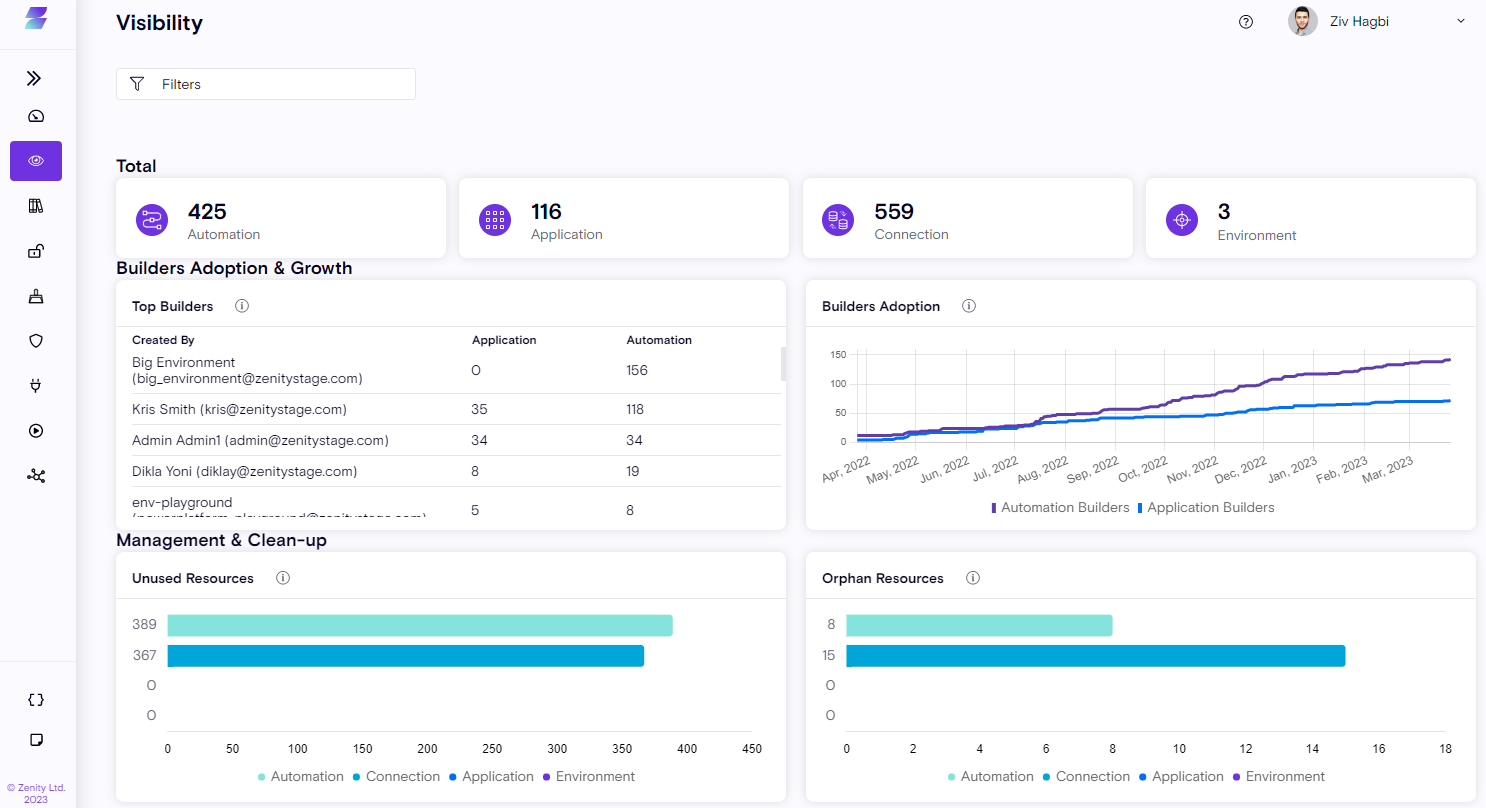Image resolution: width=1486 pixels, height=808 pixels.
Task: Open the dashboard gauge icon in sidebar
Action: point(36,116)
